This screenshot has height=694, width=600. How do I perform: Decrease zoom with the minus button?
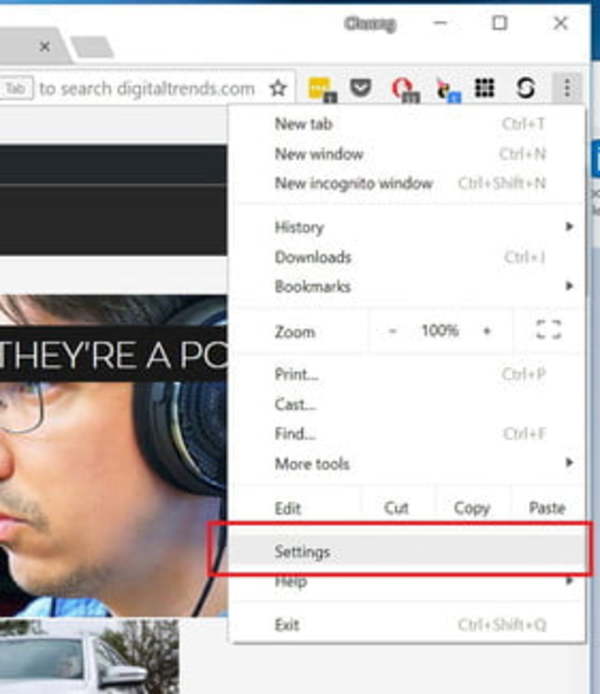point(392,331)
